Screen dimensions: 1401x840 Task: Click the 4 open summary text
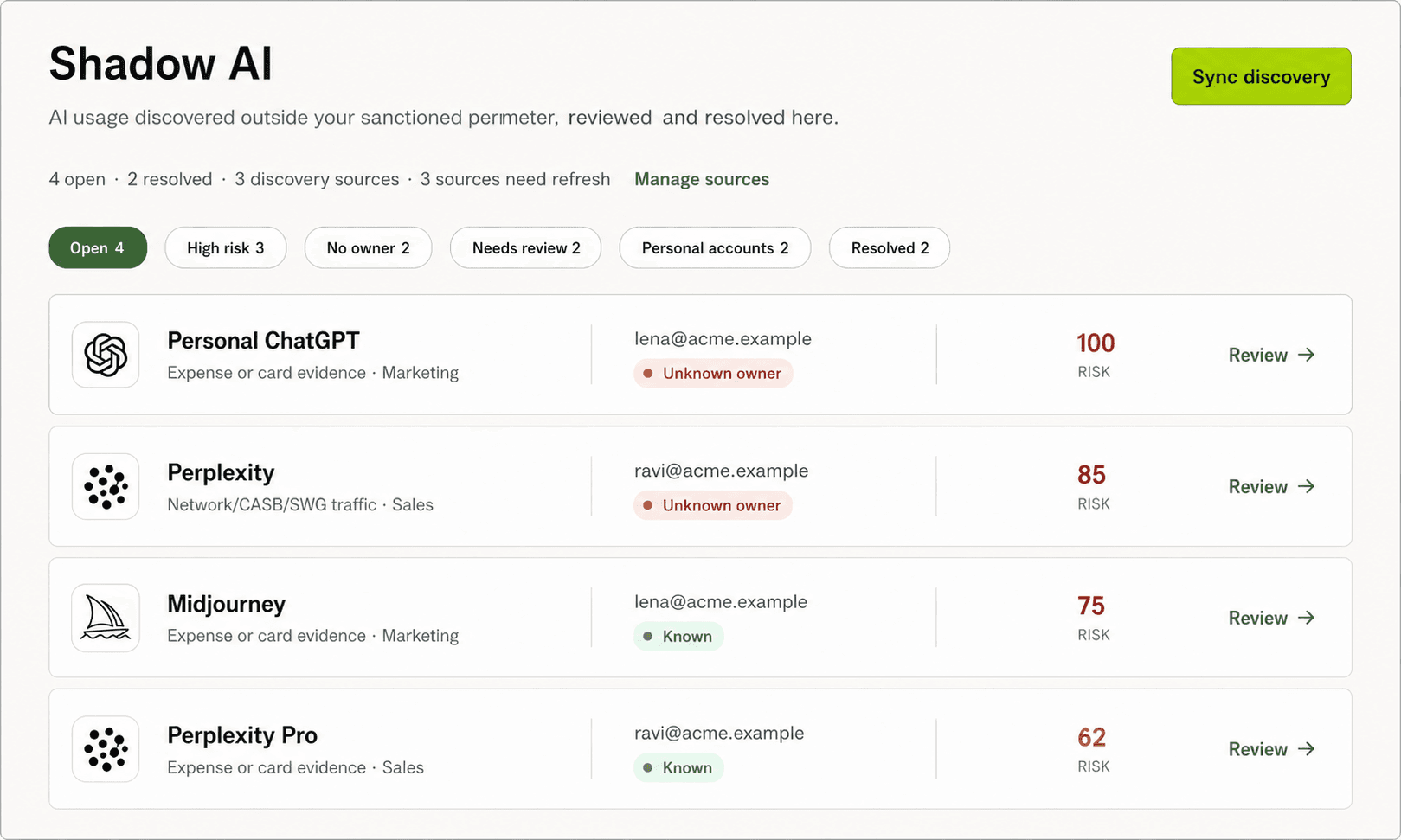tap(77, 179)
